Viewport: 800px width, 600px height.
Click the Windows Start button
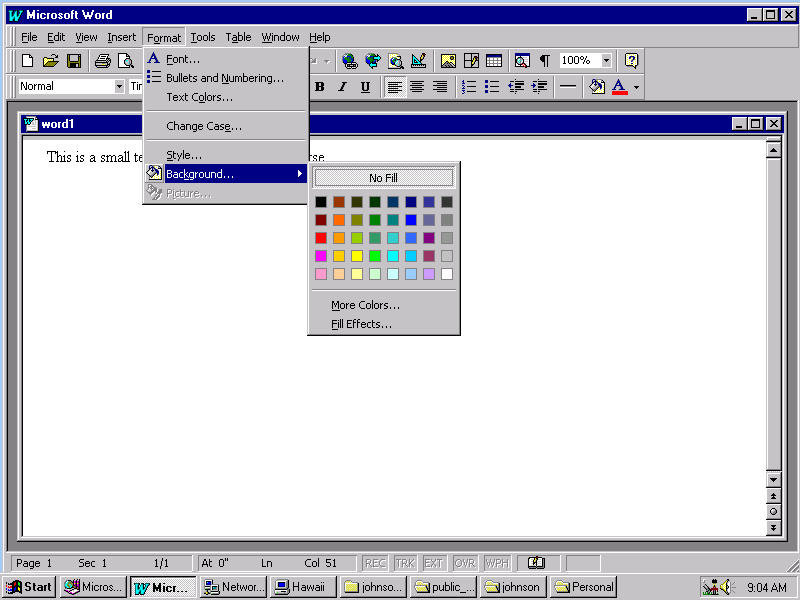click(x=29, y=587)
